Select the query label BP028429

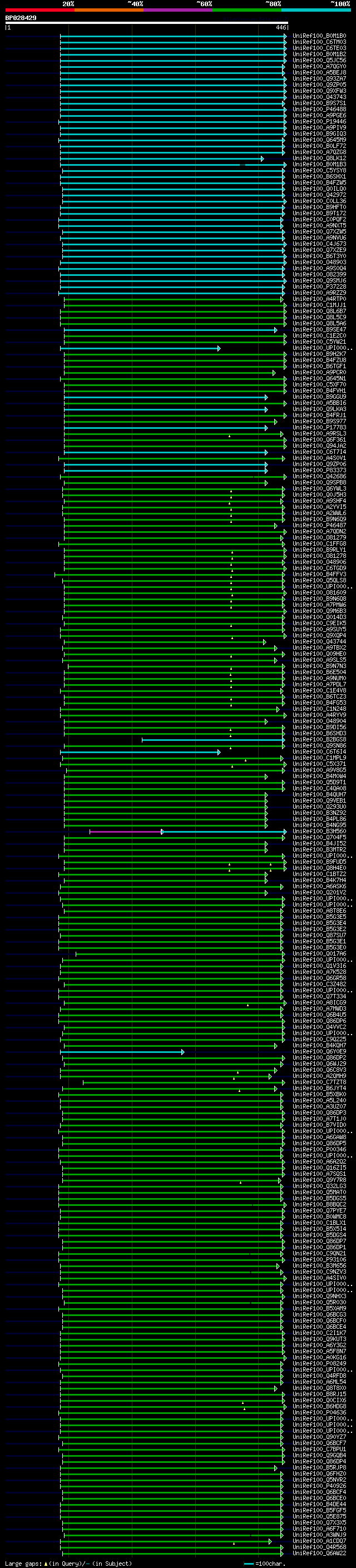[x=21, y=18]
